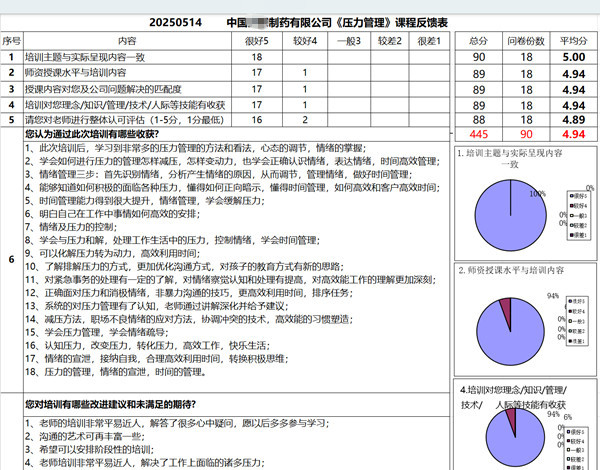
Task: Select the '序号' header cell
Action: [x=11, y=40]
